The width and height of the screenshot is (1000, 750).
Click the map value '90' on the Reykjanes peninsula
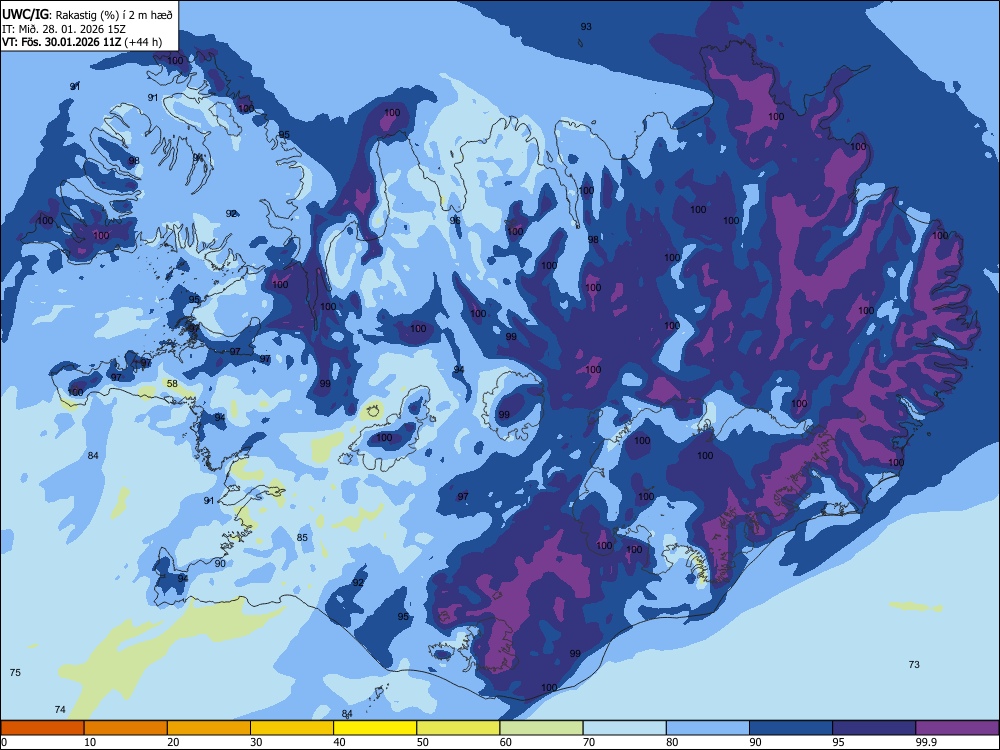[x=220, y=564]
